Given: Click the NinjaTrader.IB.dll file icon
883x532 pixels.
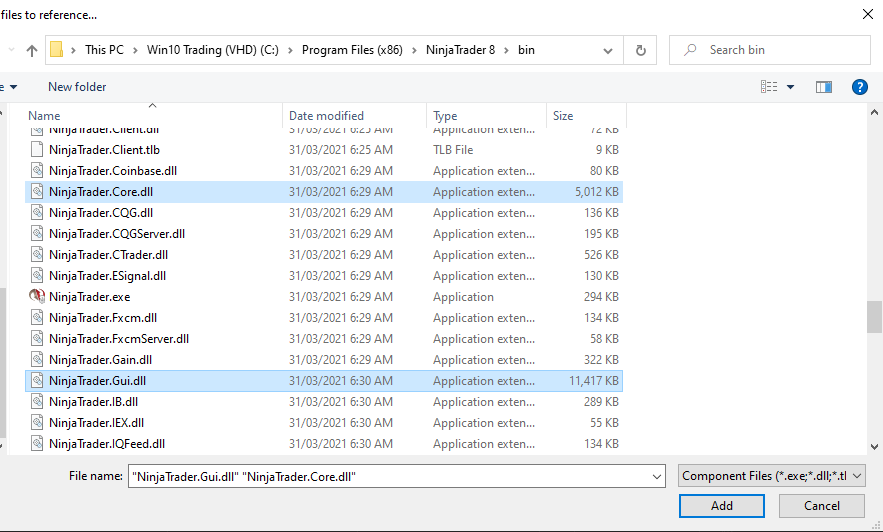Looking at the screenshot, I should (x=37, y=402).
